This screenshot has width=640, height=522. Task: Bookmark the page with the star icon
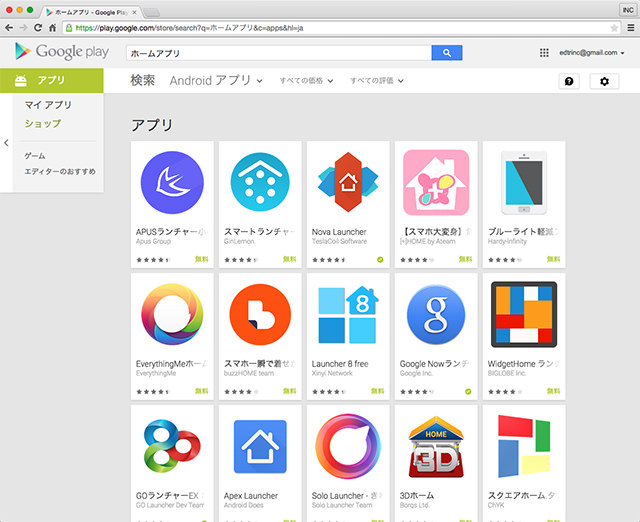614,28
